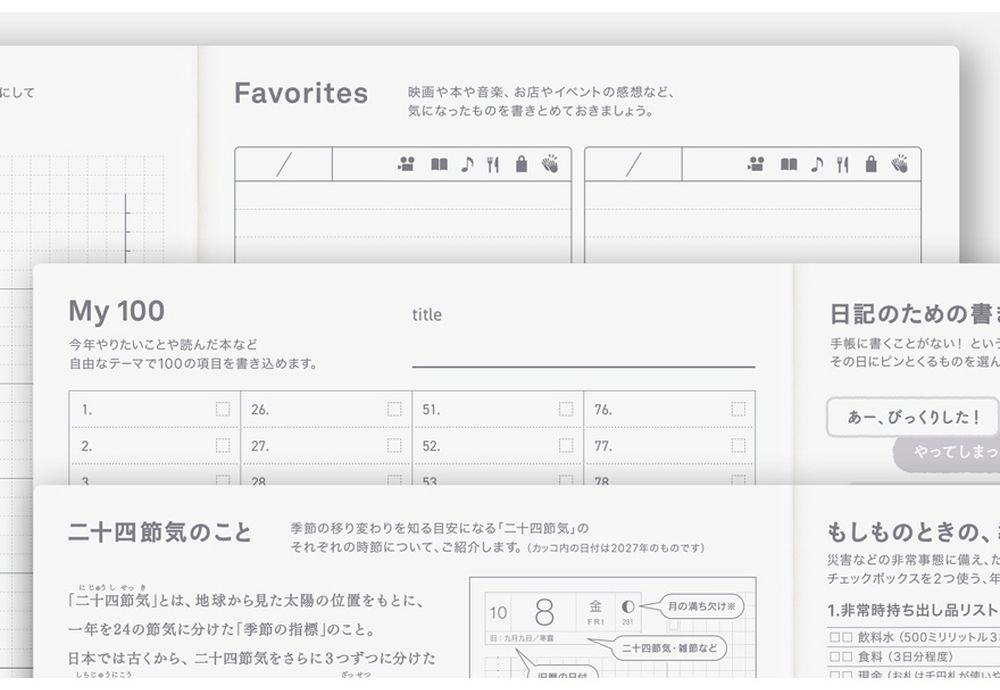This screenshot has height=690, width=1000.
Task: Select the music note icon in left card
Action: pyautogui.click(x=467, y=165)
